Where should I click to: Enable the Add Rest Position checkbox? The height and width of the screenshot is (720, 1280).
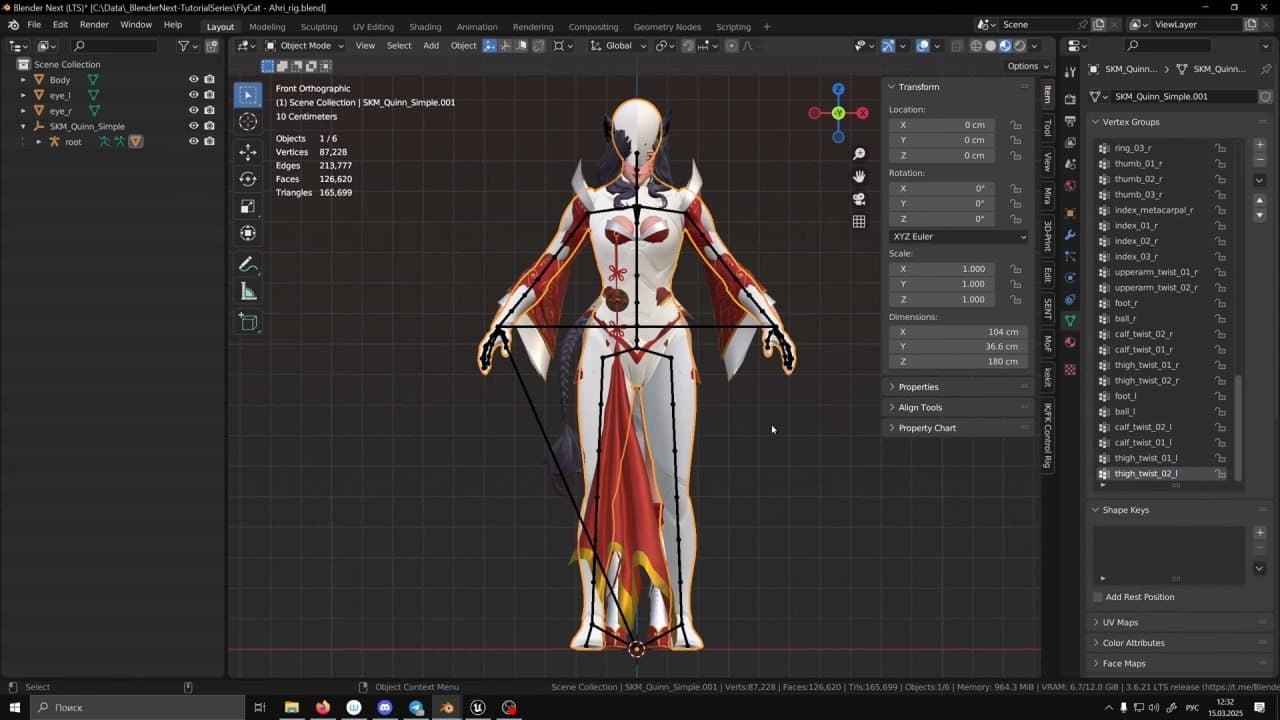point(1098,597)
